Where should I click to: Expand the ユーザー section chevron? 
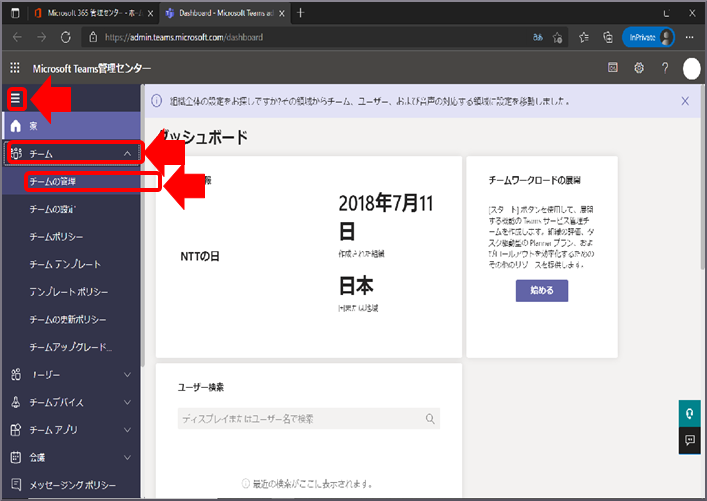(127, 375)
